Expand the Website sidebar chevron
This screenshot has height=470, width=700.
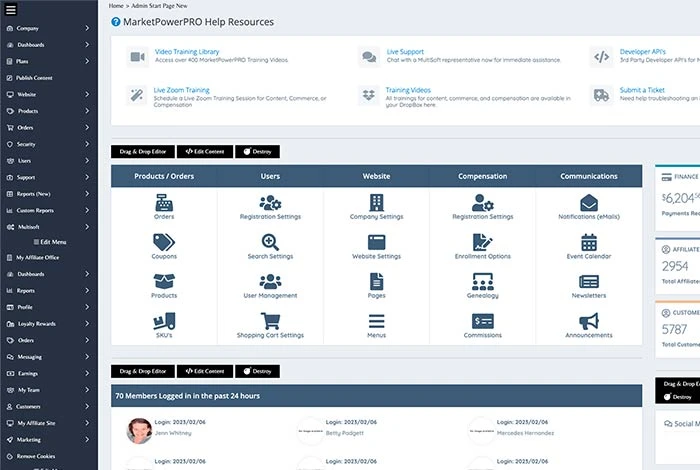point(87,94)
